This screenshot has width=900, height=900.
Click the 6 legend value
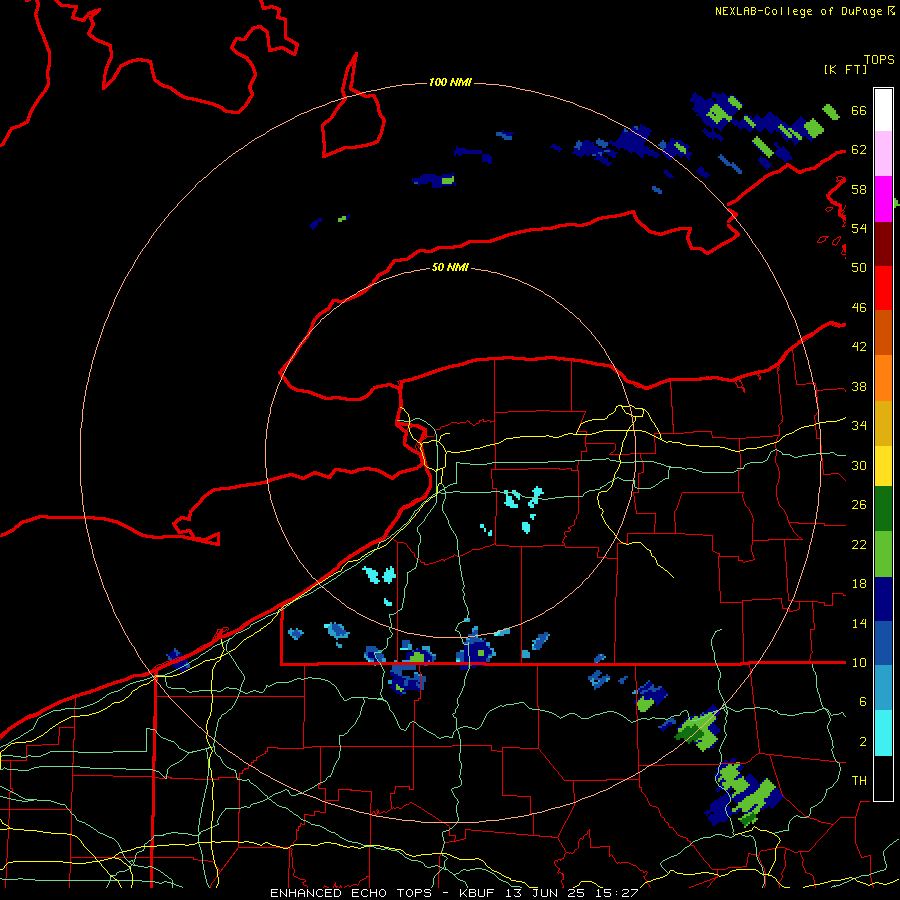point(863,701)
